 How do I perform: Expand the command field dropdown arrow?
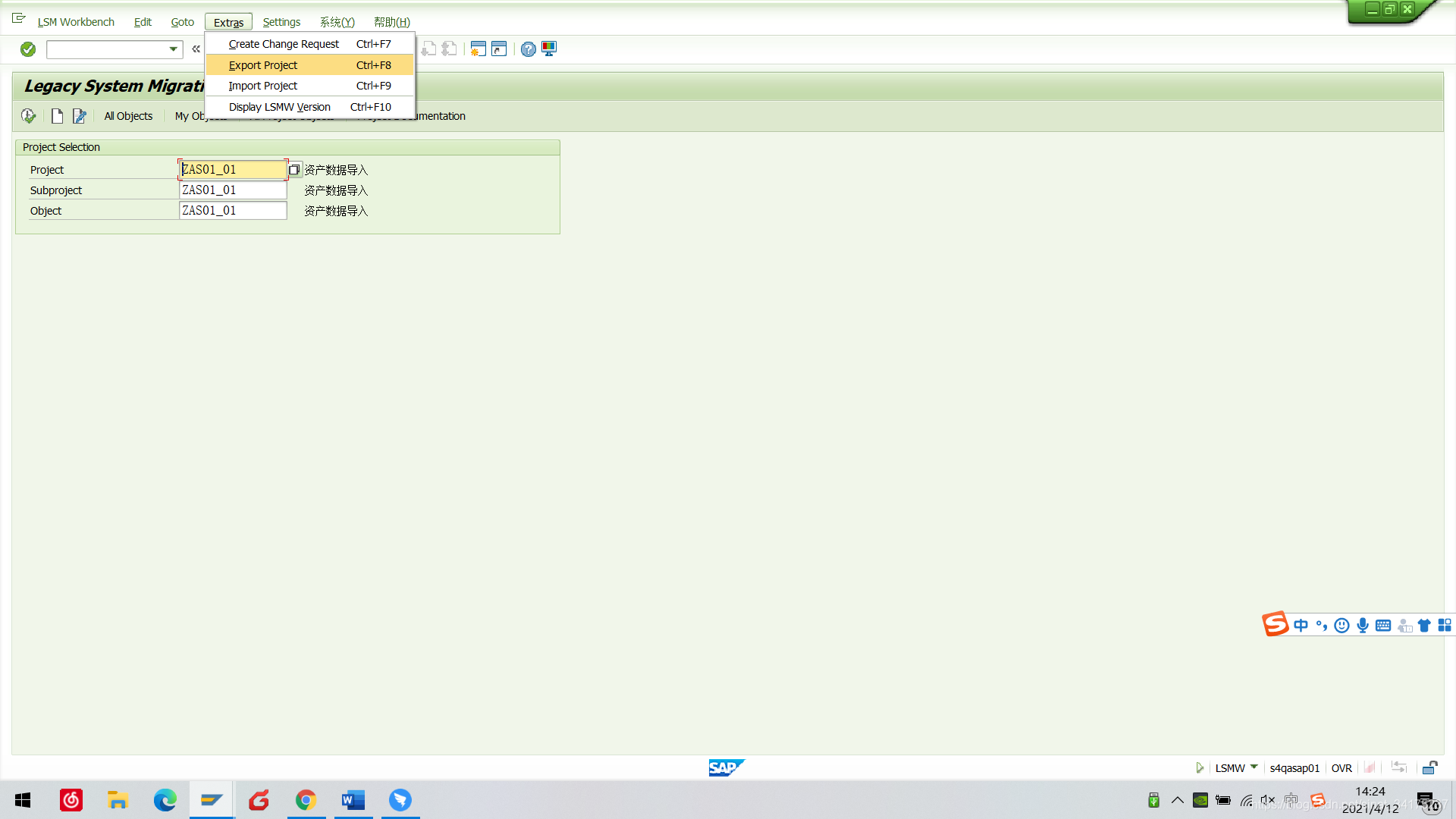tap(173, 49)
